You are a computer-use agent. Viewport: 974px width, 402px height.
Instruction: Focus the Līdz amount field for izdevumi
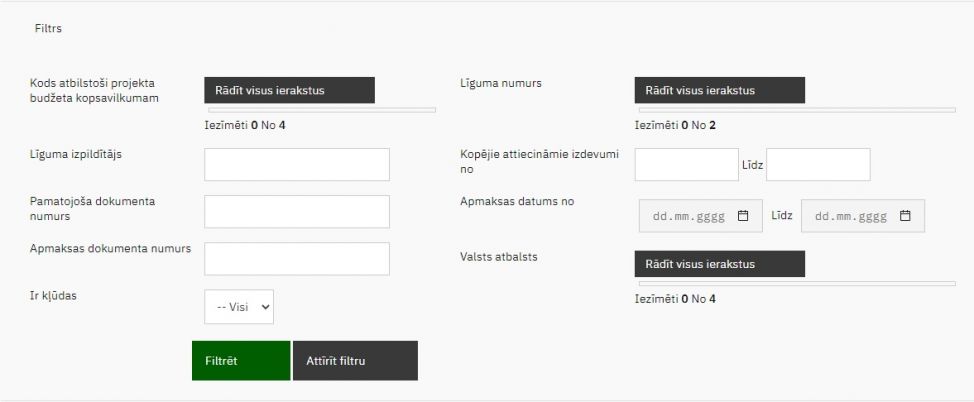[x=818, y=165]
